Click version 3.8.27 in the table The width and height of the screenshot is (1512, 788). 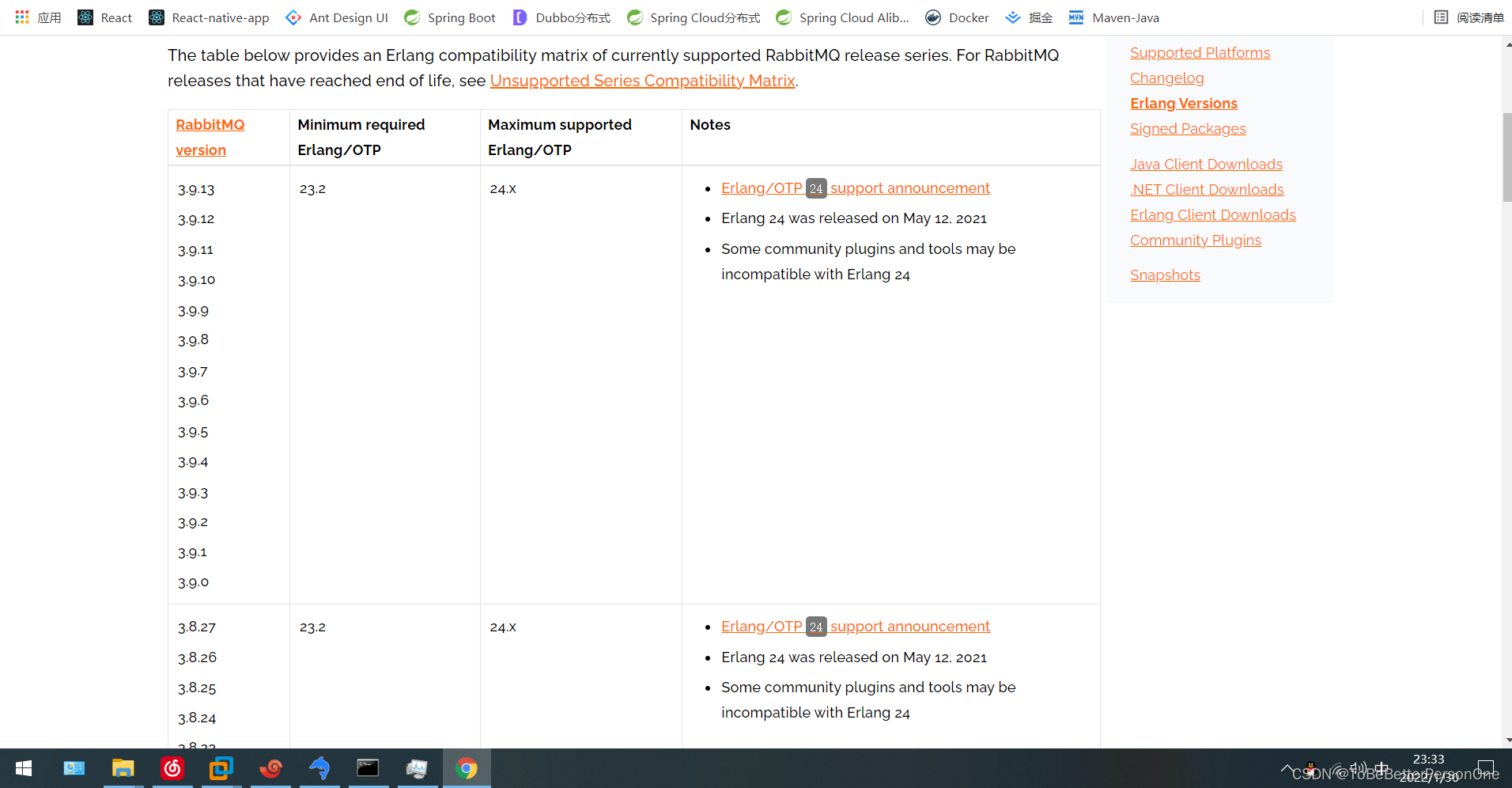pyautogui.click(x=196, y=627)
